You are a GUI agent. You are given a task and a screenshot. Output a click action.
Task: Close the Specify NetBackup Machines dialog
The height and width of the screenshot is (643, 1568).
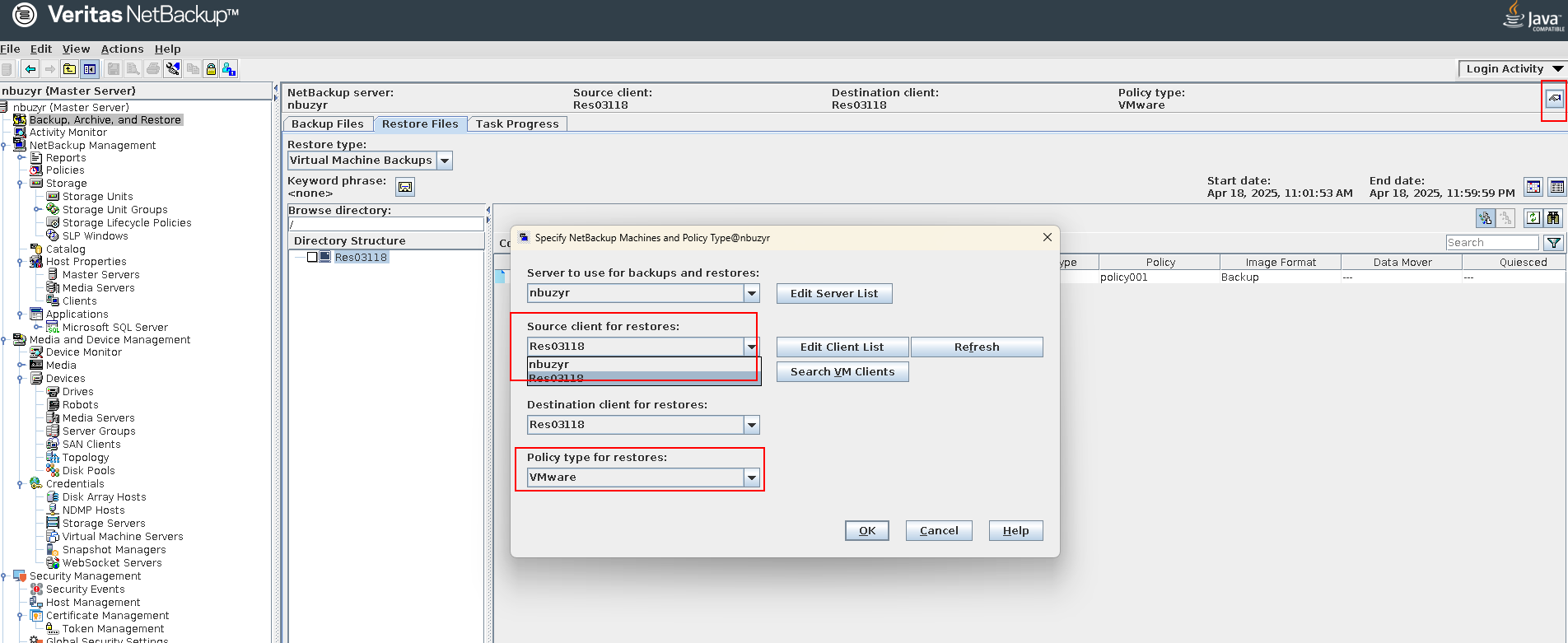point(1047,238)
